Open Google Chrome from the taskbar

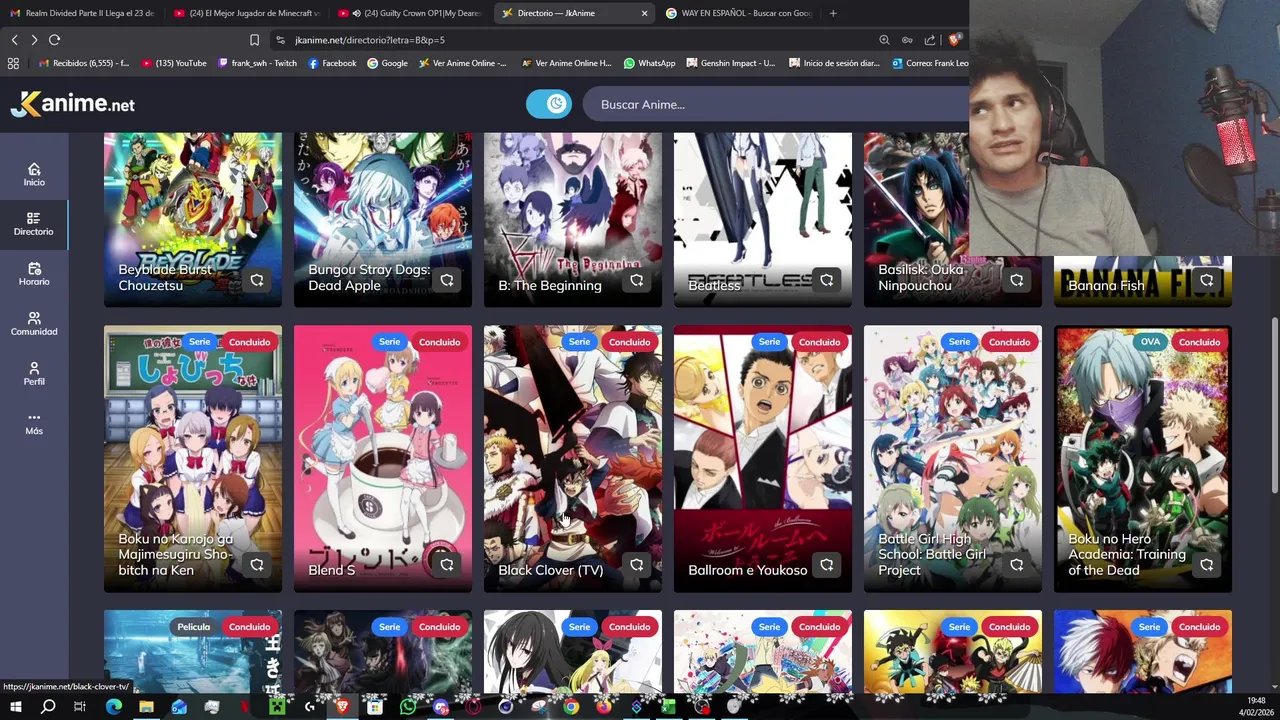click(570, 707)
